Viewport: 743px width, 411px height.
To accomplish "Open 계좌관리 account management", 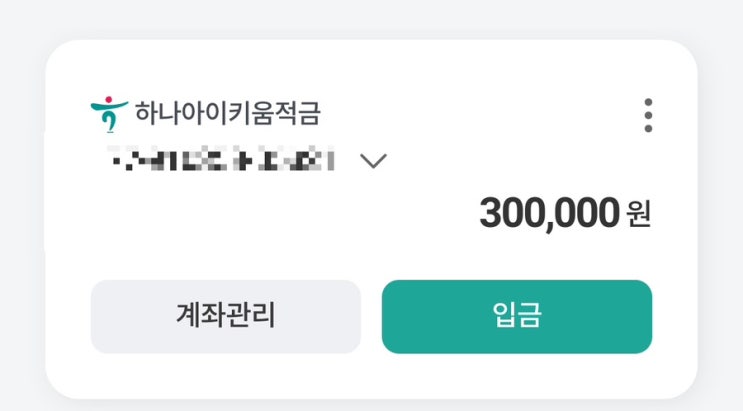I will (x=225, y=316).
